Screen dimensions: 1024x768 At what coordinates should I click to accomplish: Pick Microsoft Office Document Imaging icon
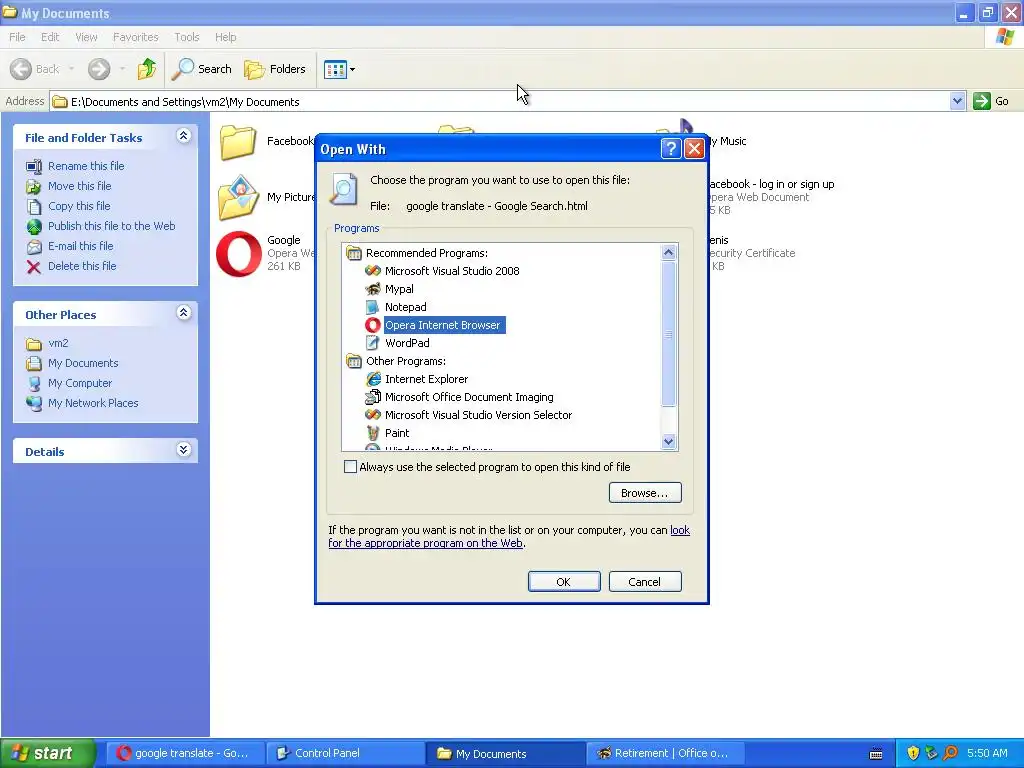pos(373,397)
